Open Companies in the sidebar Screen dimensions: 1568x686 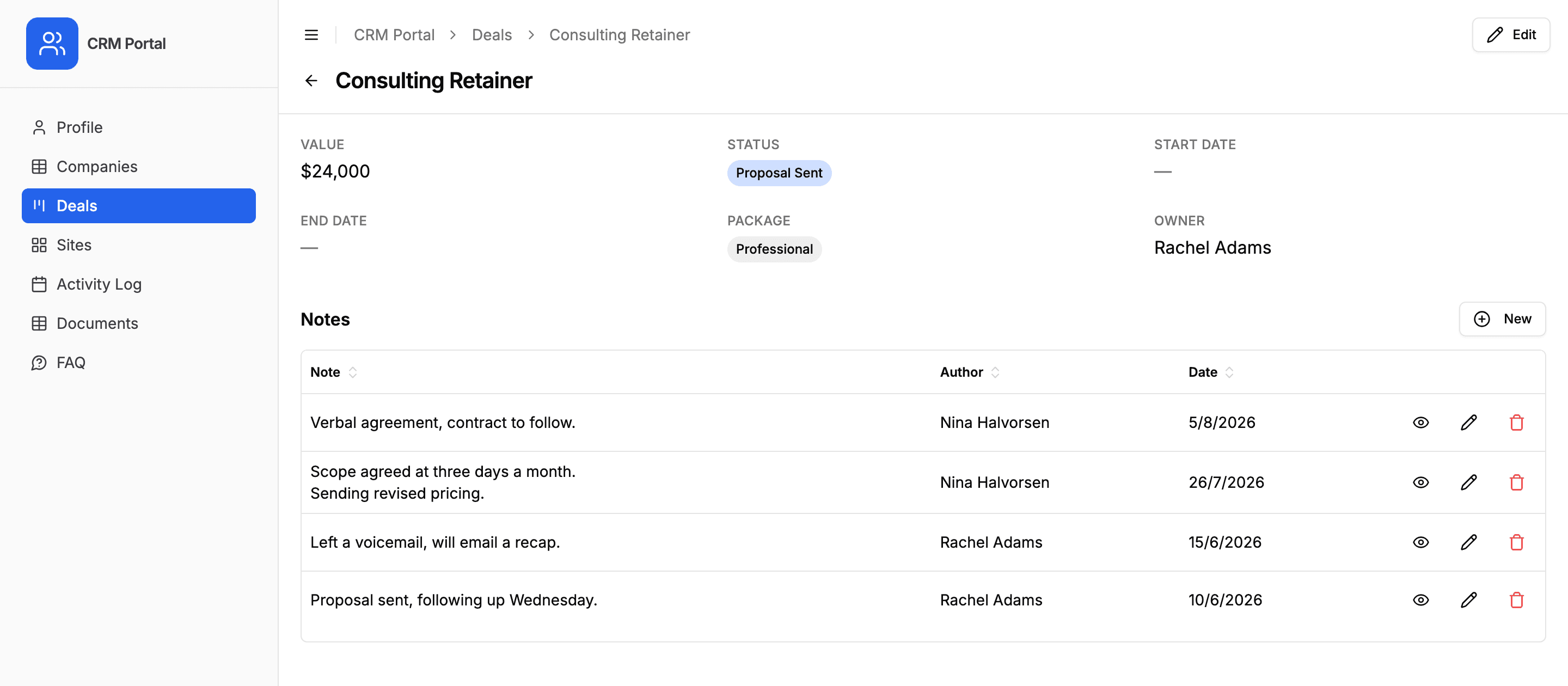[x=139, y=166]
